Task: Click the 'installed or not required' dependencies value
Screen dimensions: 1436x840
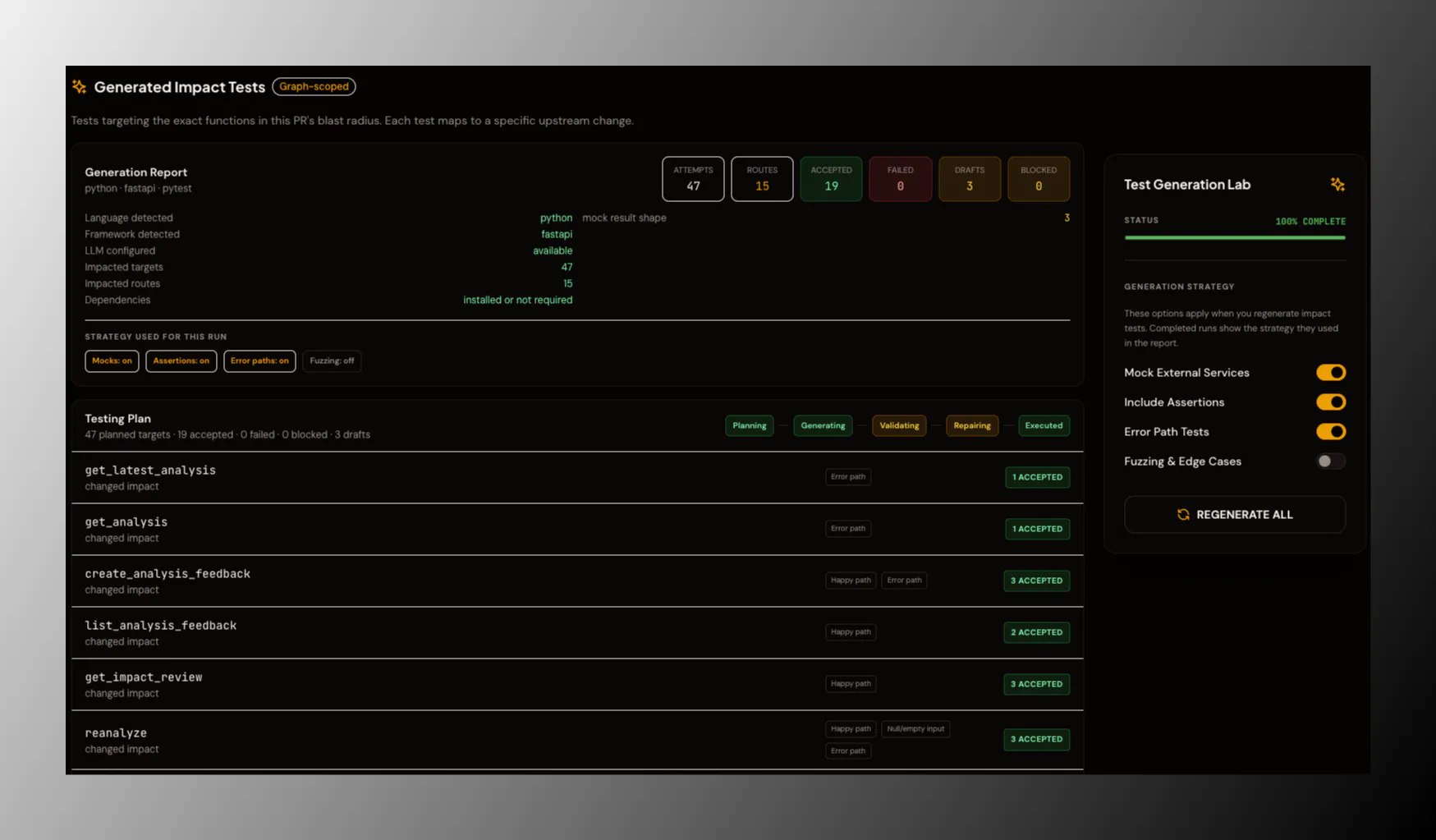Action: click(517, 300)
